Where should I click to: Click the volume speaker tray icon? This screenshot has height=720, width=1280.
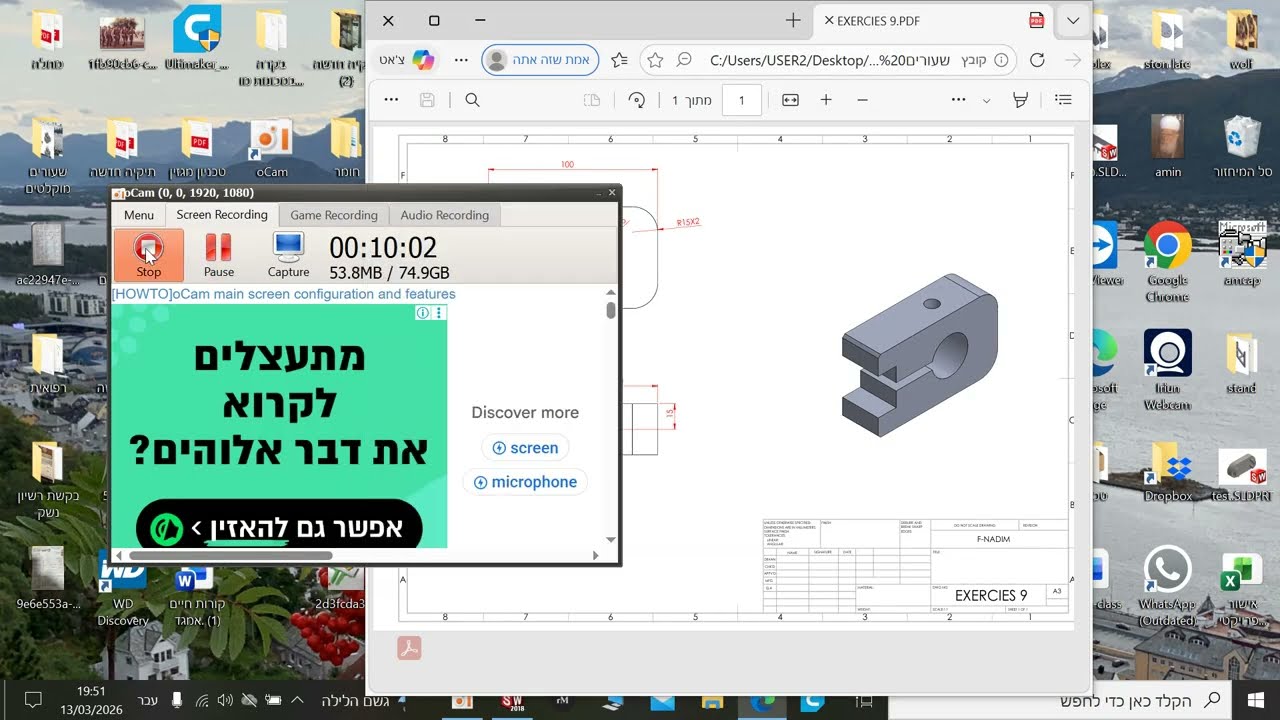click(225, 700)
